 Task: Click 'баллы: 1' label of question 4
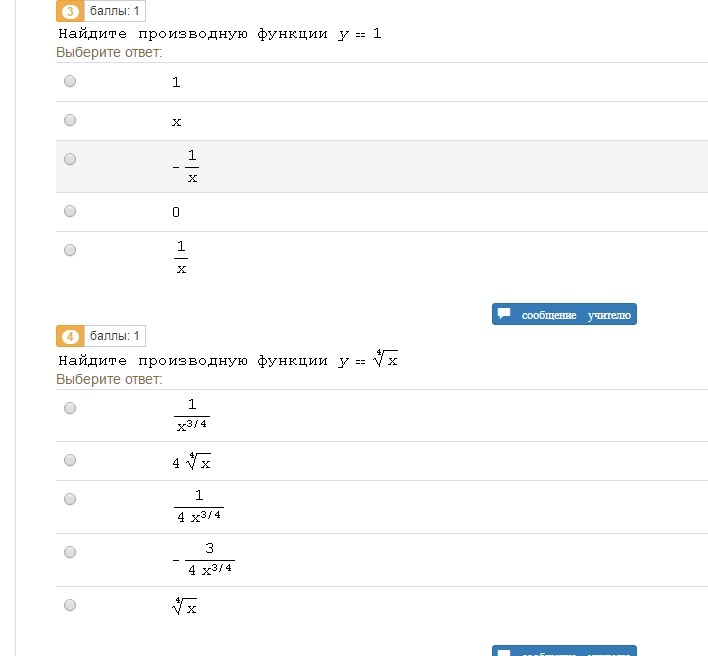click(x=115, y=336)
